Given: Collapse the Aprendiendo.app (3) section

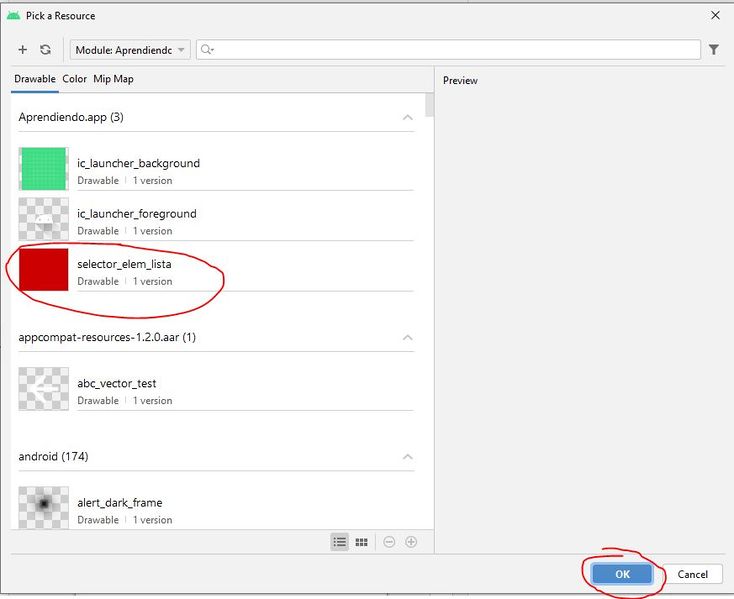Looking at the screenshot, I should (x=408, y=117).
